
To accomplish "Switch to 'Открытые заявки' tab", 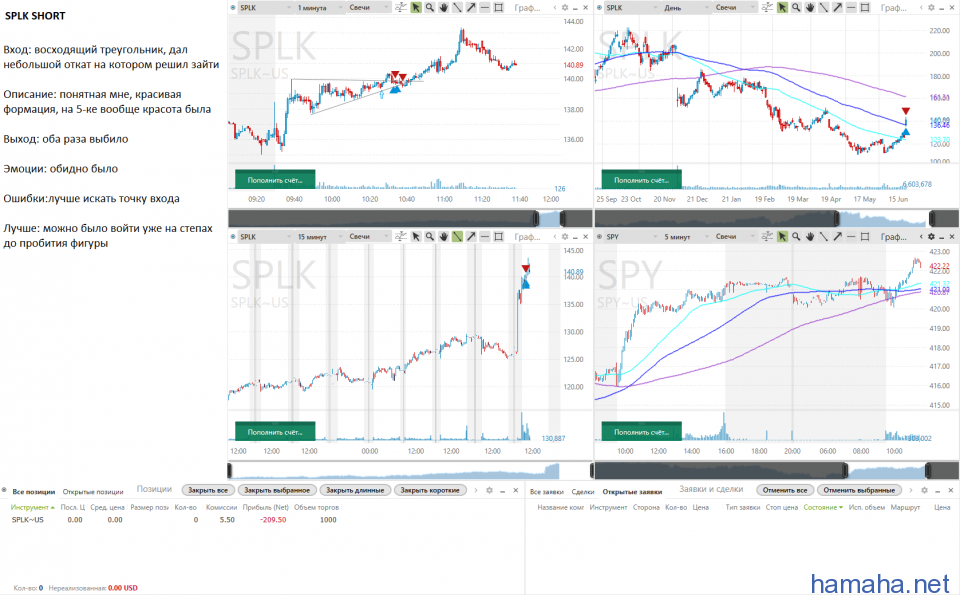I will pos(632,492).
